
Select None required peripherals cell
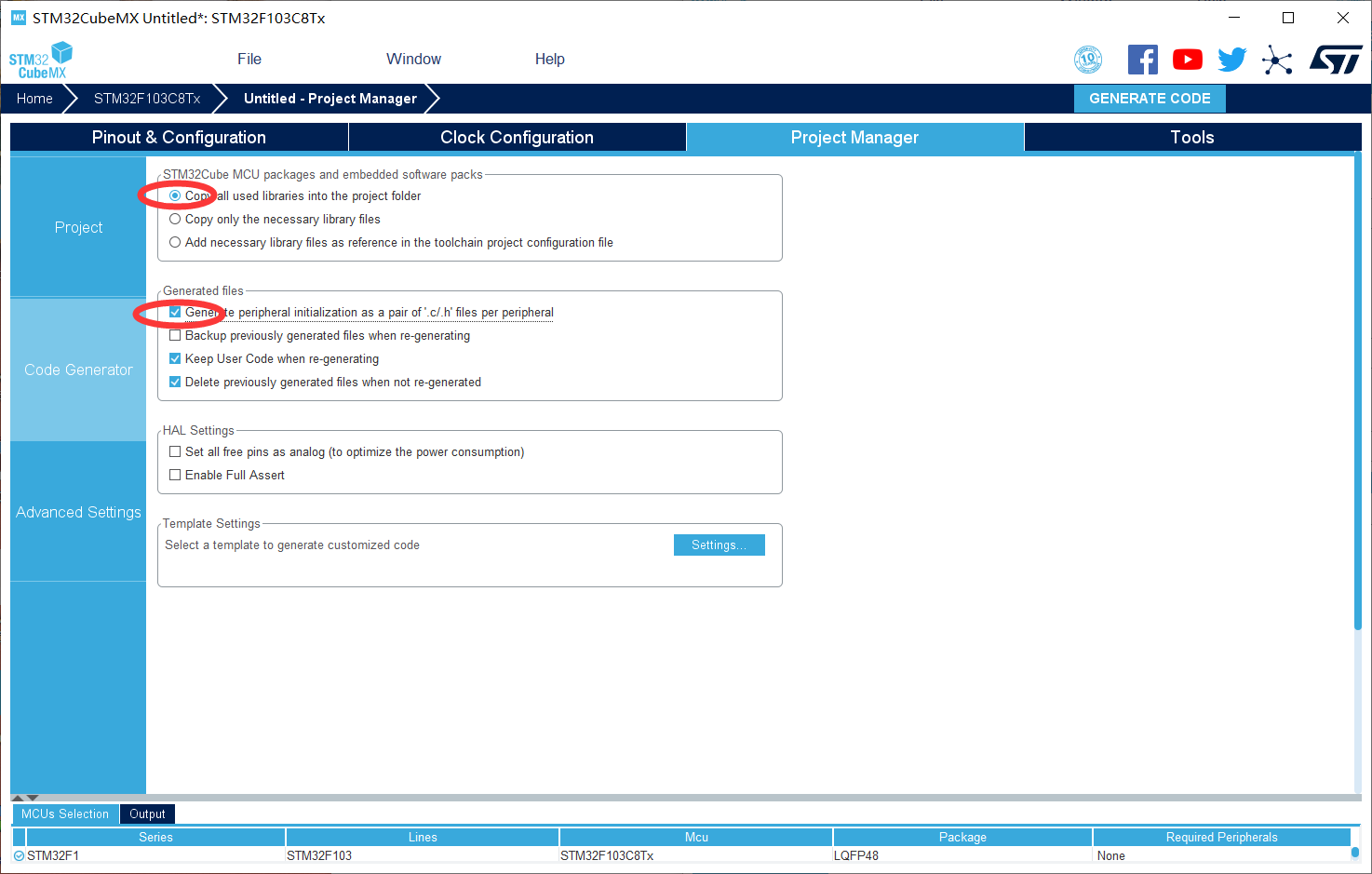tap(1221, 855)
